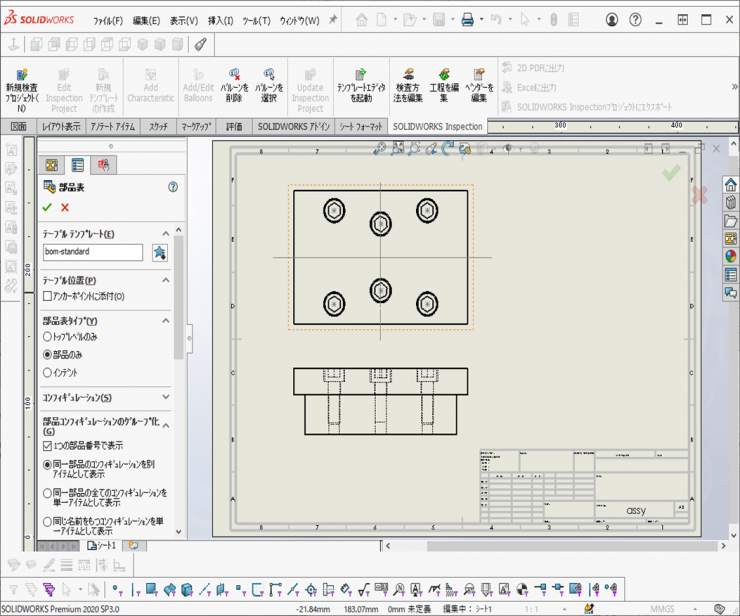Uncheck 1つの部品番号で表示 checkbox

pos(48,445)
